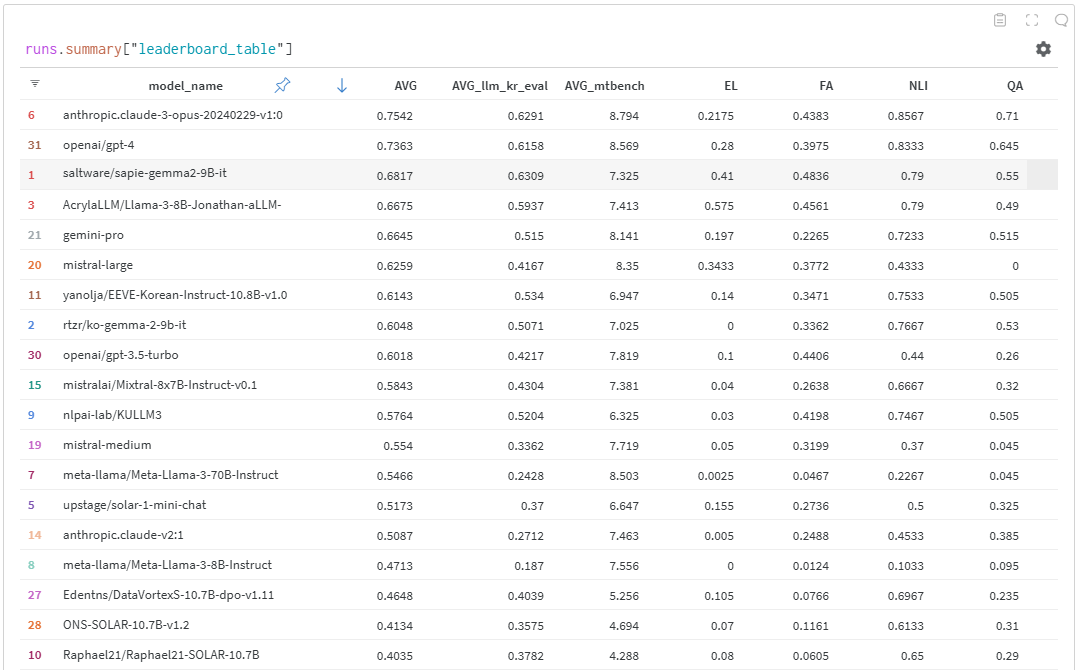Copy the panel using the clipboard icon
Image resolution: width=1076 pixels, height=670 pixels.
[x=999, y=19]
